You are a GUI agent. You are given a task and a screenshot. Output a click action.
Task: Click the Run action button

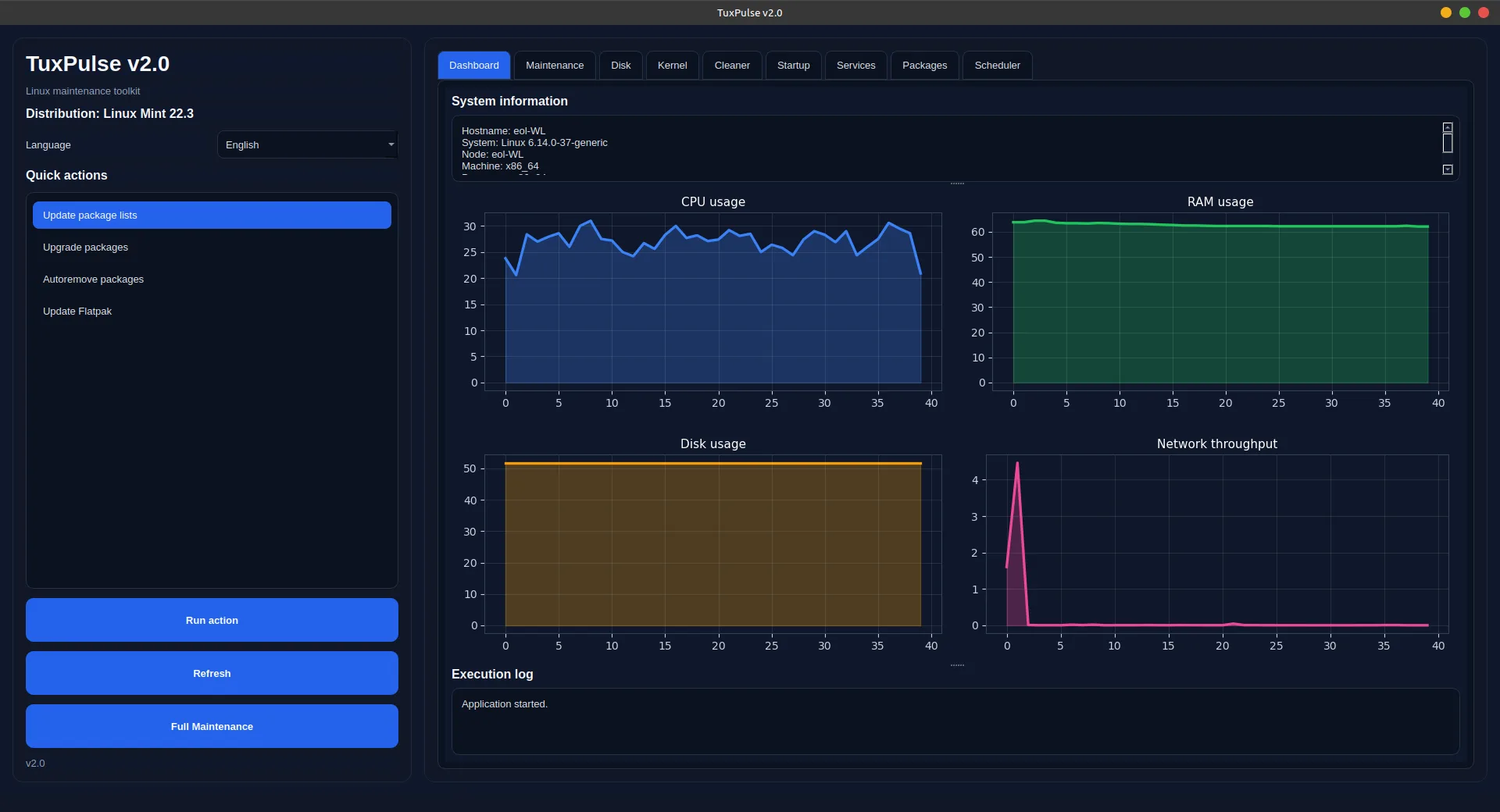click(211, 620)
